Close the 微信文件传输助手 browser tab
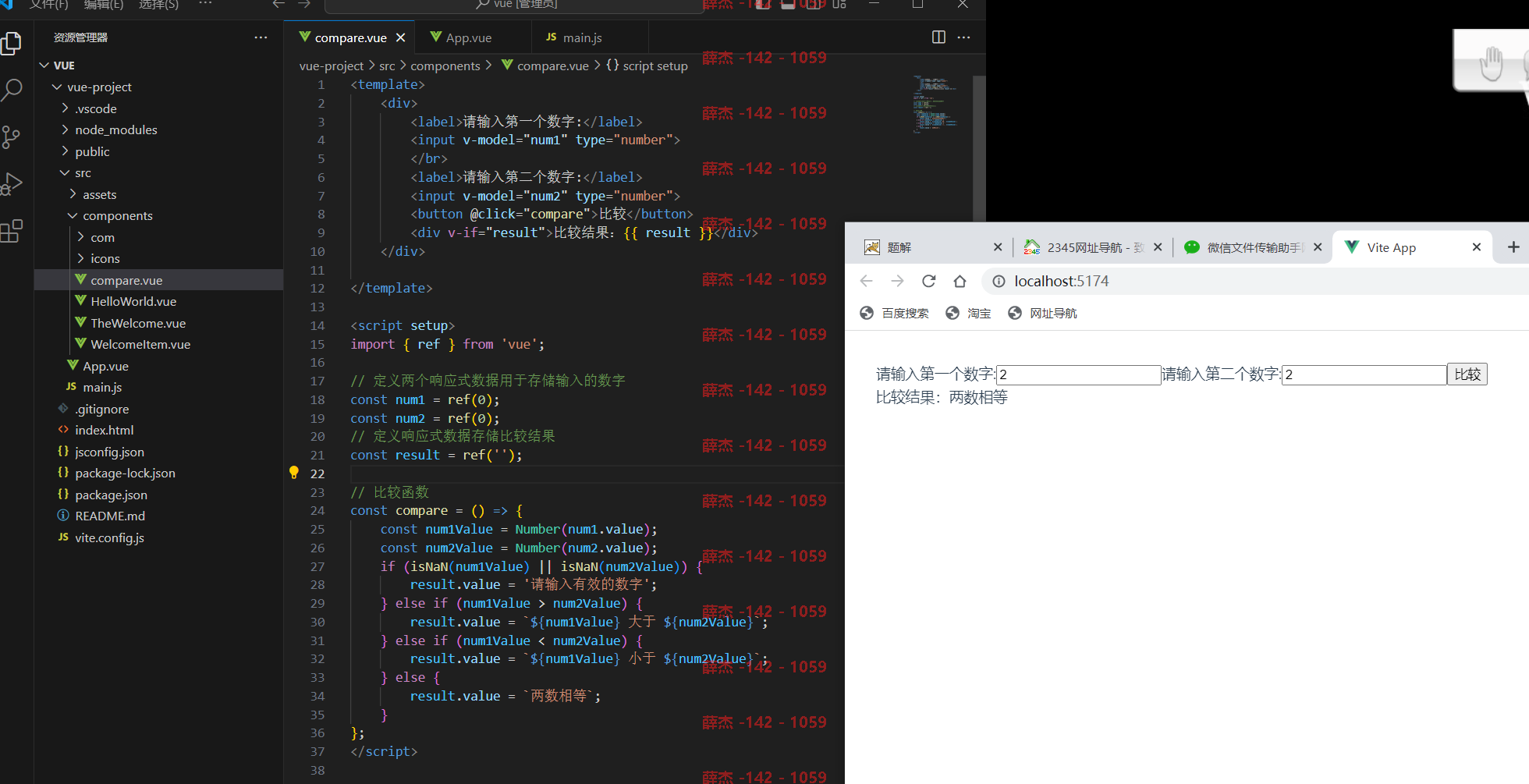Viewport: 1529px width, 784px height. point(1318,247)
